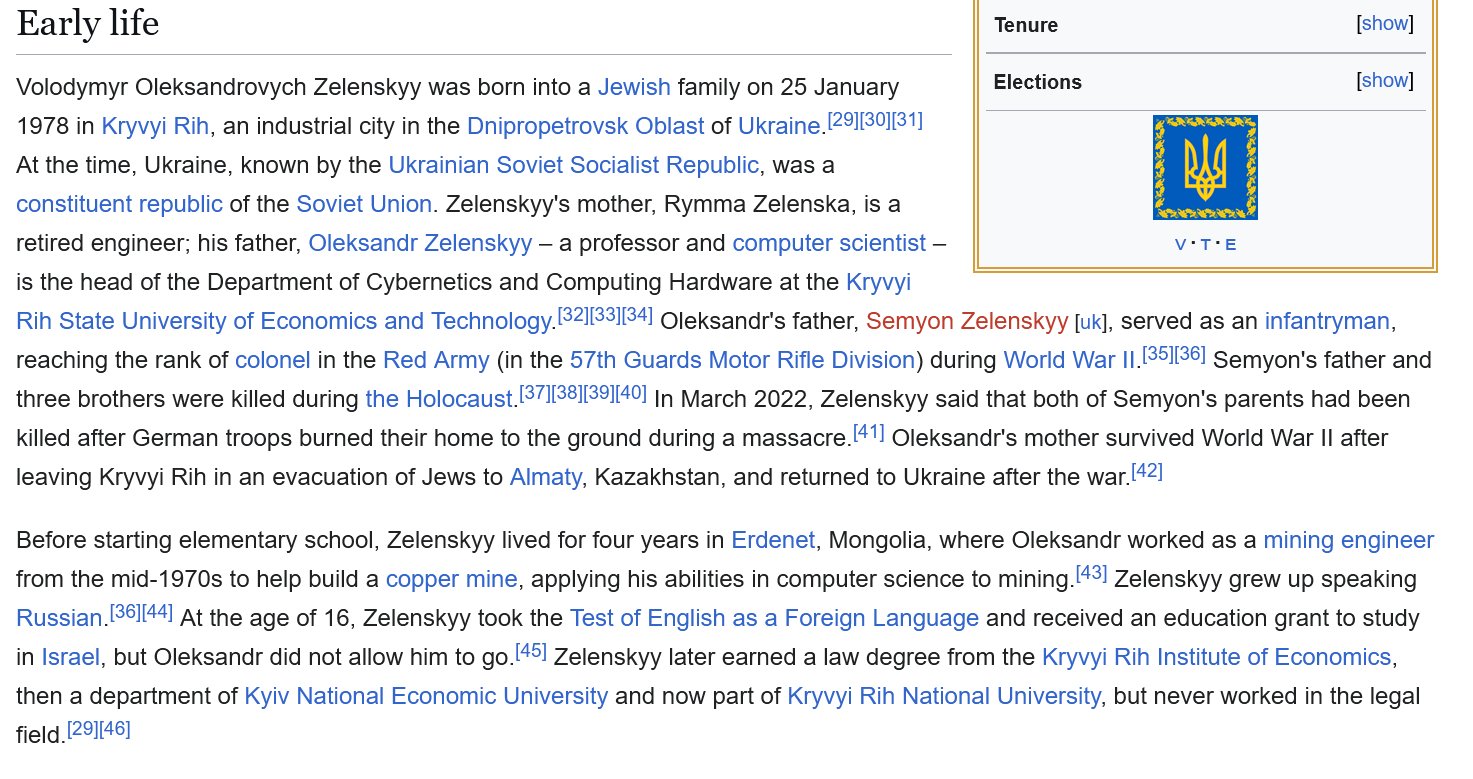The width and height of the screenshot is (1473, 779).
Task: Jump to citation [46]
Action: (115, 728)
